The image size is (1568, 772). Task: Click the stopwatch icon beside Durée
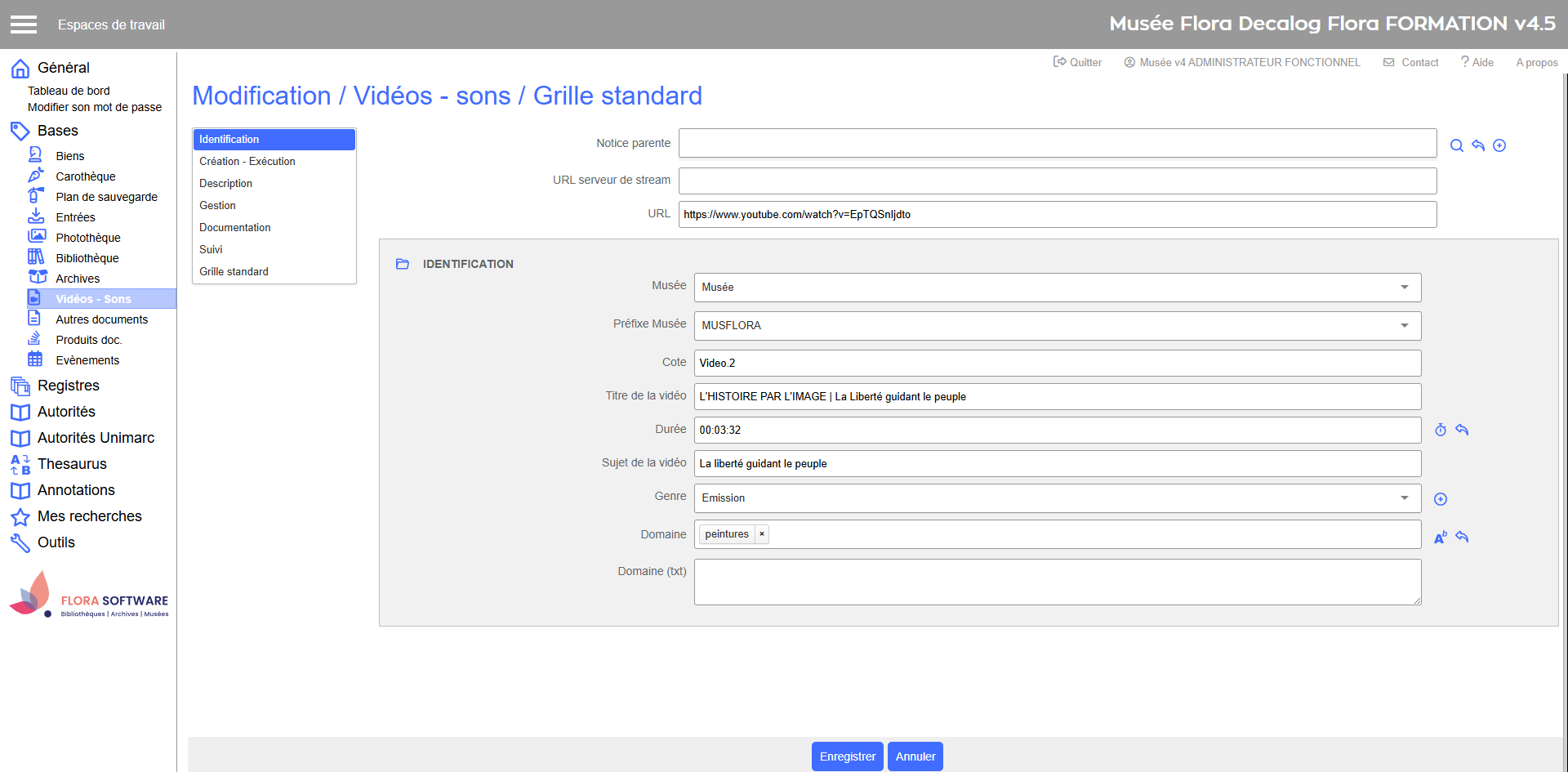point(1441,430)
